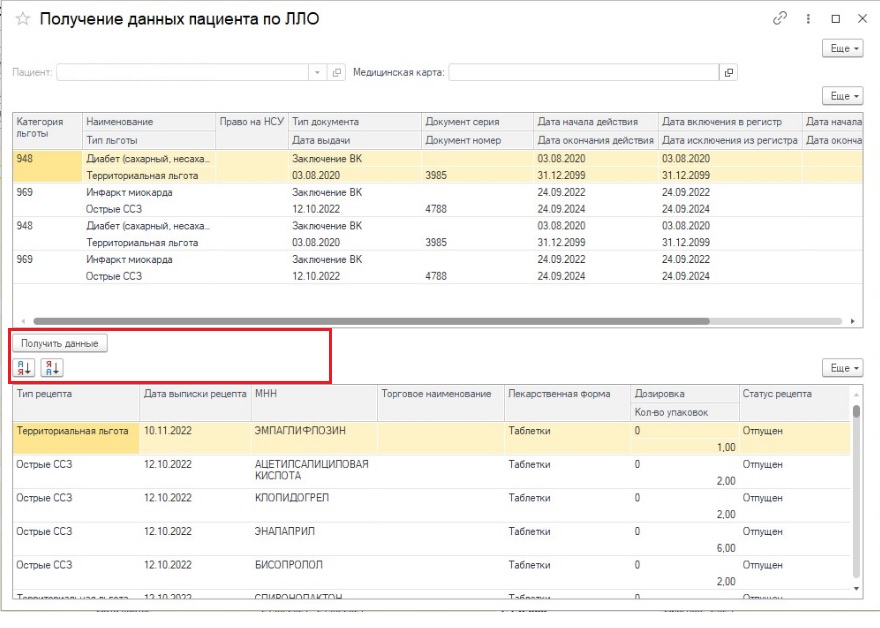880x628 pixels.
Task: Click the horizontal scrollbar of the benefits table
Action: [x=400, y=322]
